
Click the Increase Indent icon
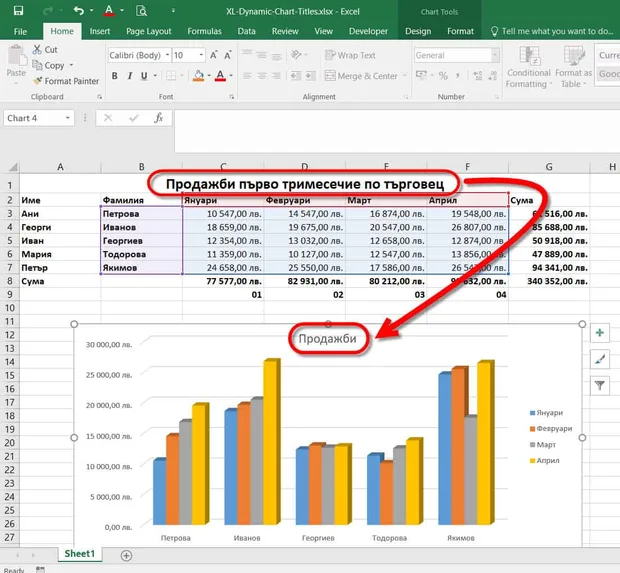pyautogui.click(x=310, y=76)
